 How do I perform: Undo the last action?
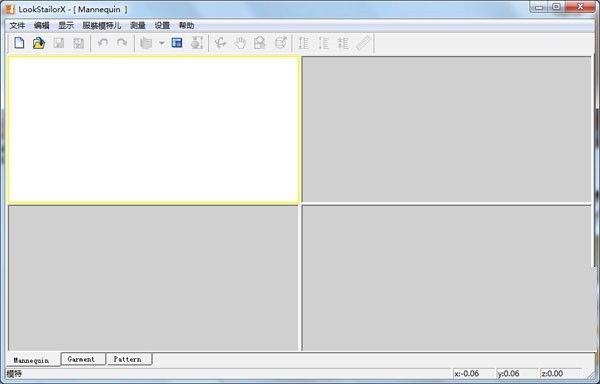click(x=103, y=43)
